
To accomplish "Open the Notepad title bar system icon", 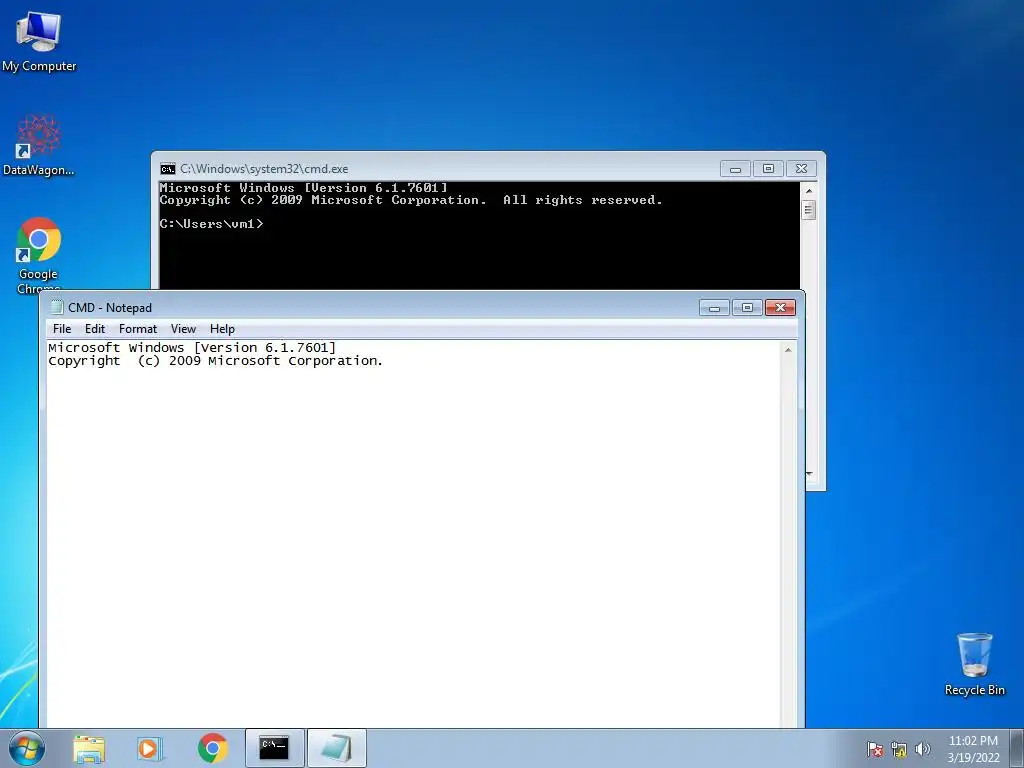I will 57,307.
